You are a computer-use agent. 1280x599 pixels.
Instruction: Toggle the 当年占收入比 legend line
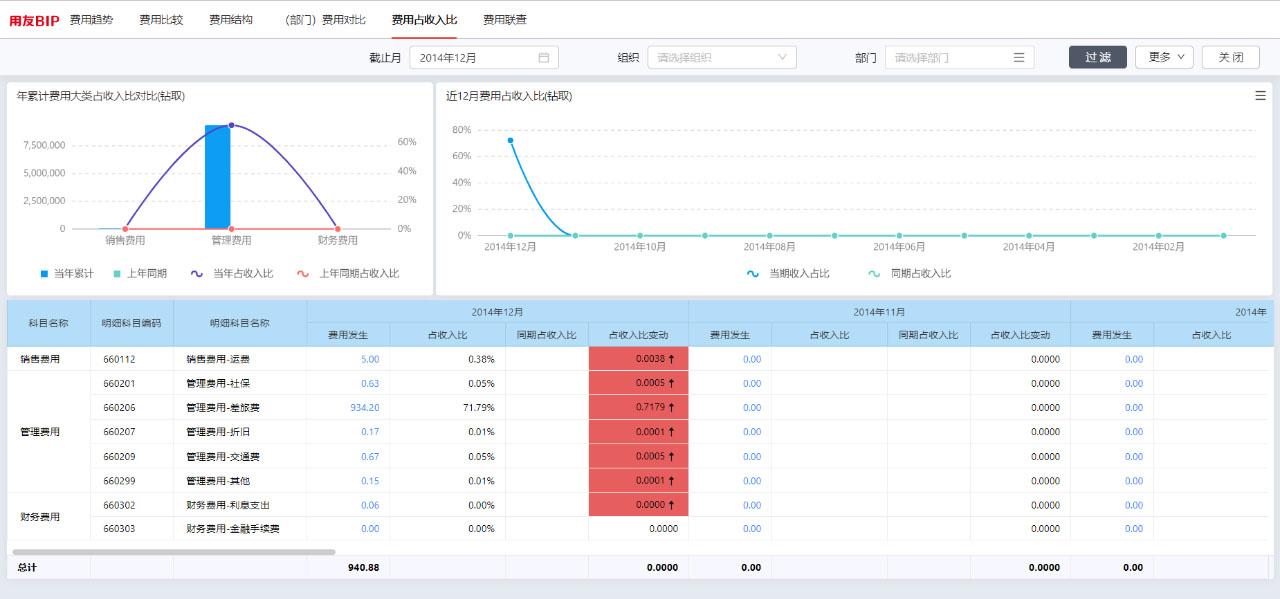tap(232, 273)
